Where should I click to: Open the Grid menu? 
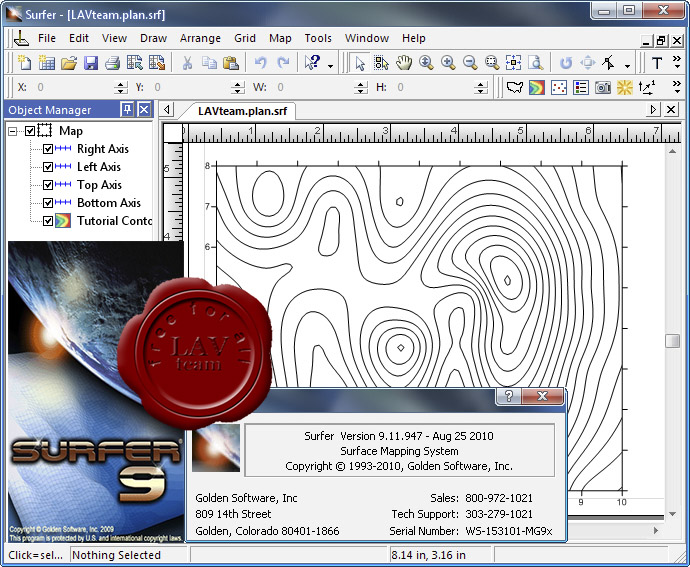click(245, 38)
